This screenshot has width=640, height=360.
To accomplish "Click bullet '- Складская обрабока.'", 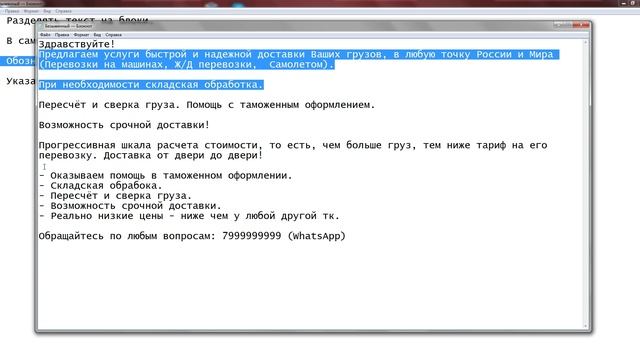I will point(100,186).
